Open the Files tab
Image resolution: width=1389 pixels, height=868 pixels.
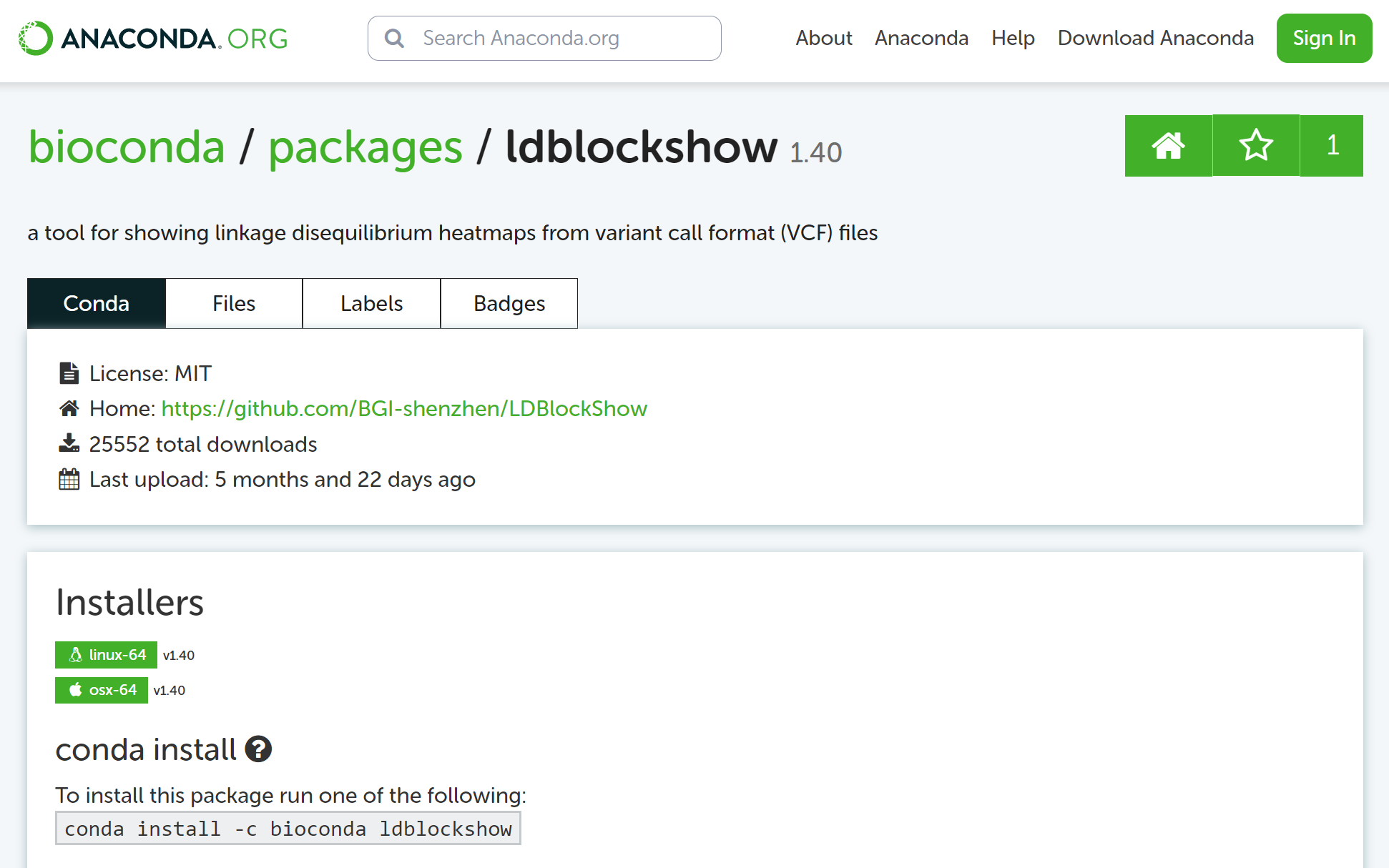pos(234,304)
